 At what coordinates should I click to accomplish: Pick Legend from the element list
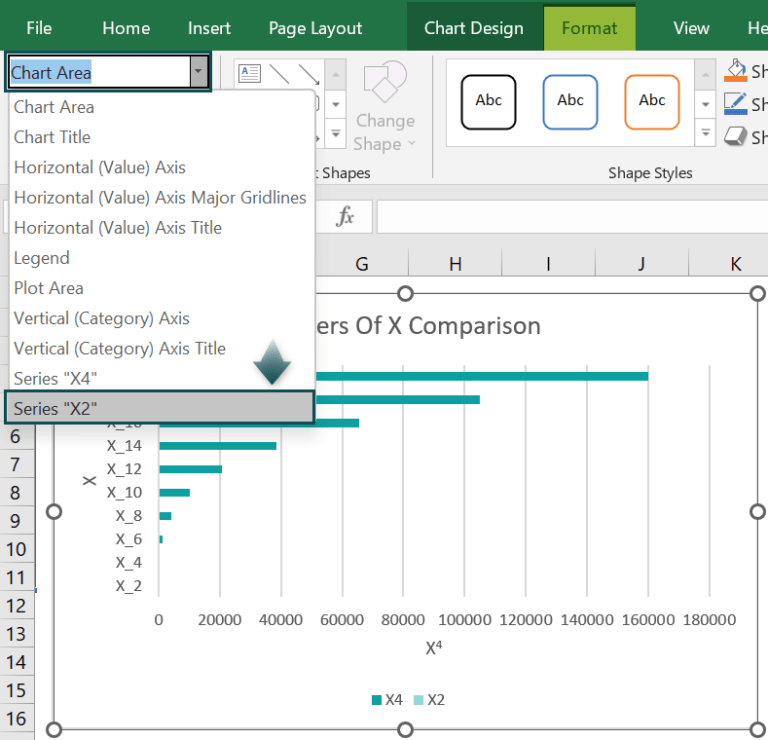[161, 258]
